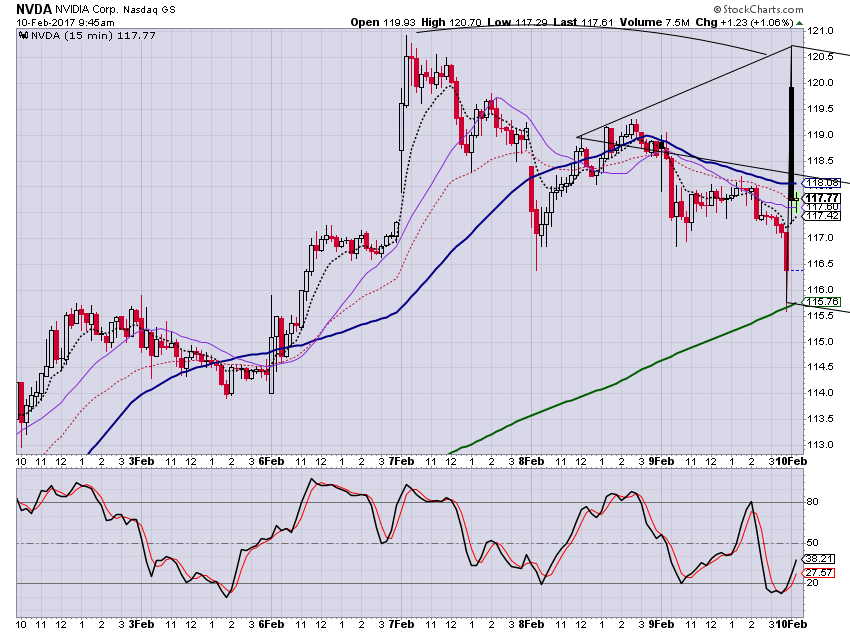Click the 121.0 label at the top of the price axis
Viewport: 850px width, 633px height.
click(820, 31)
